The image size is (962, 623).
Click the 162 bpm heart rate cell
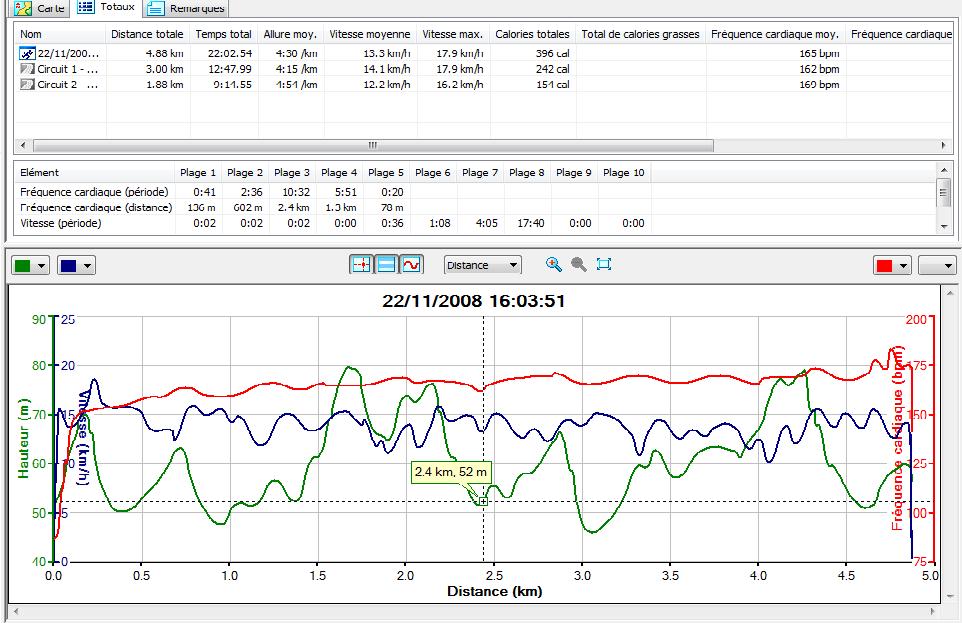819,69
